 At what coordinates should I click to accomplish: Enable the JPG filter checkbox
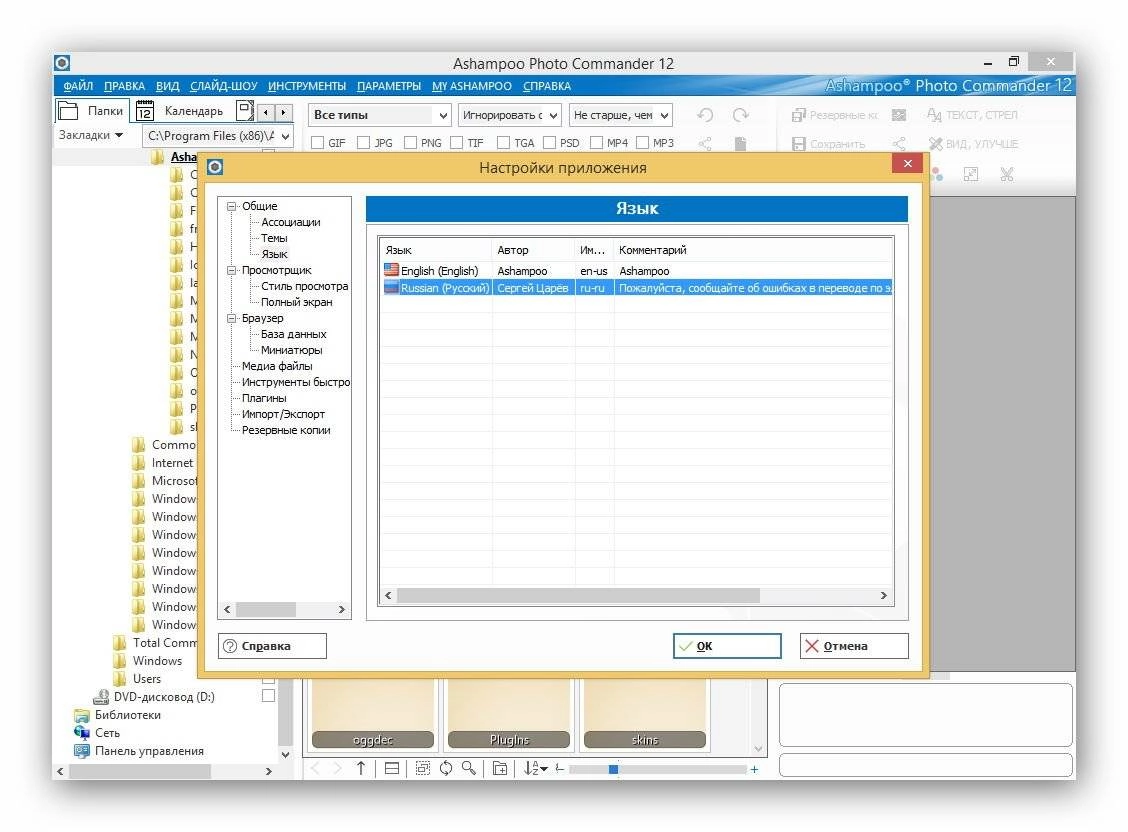(x=363, y=143)
